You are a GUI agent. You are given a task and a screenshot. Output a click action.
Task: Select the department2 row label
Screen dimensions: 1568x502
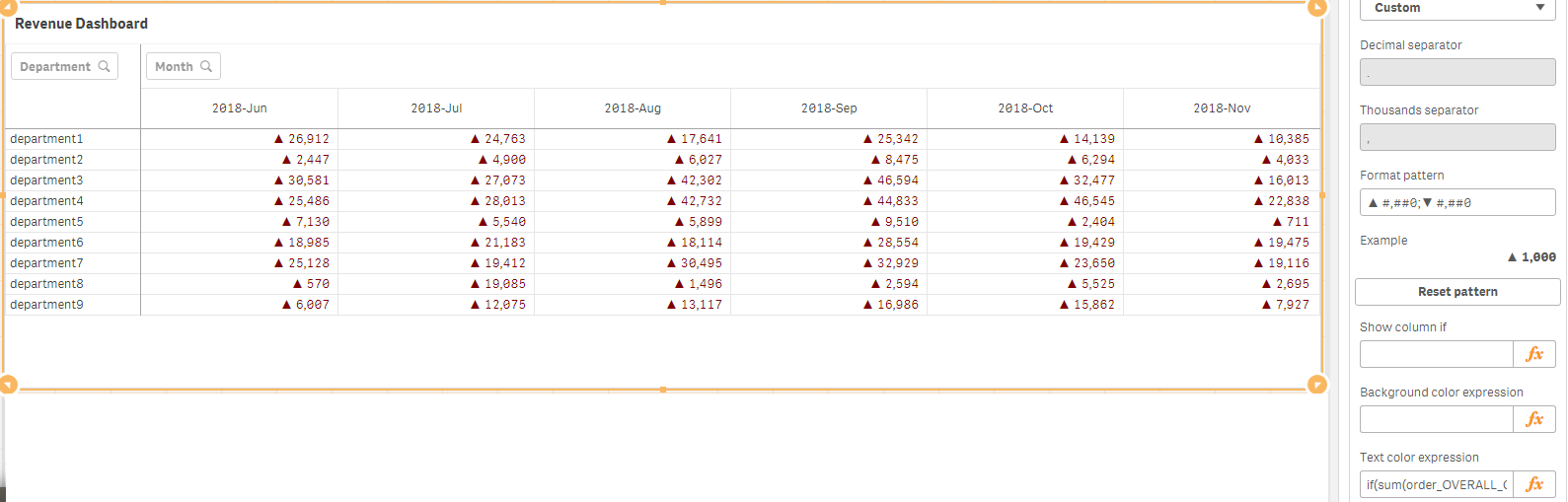point(46,160)
